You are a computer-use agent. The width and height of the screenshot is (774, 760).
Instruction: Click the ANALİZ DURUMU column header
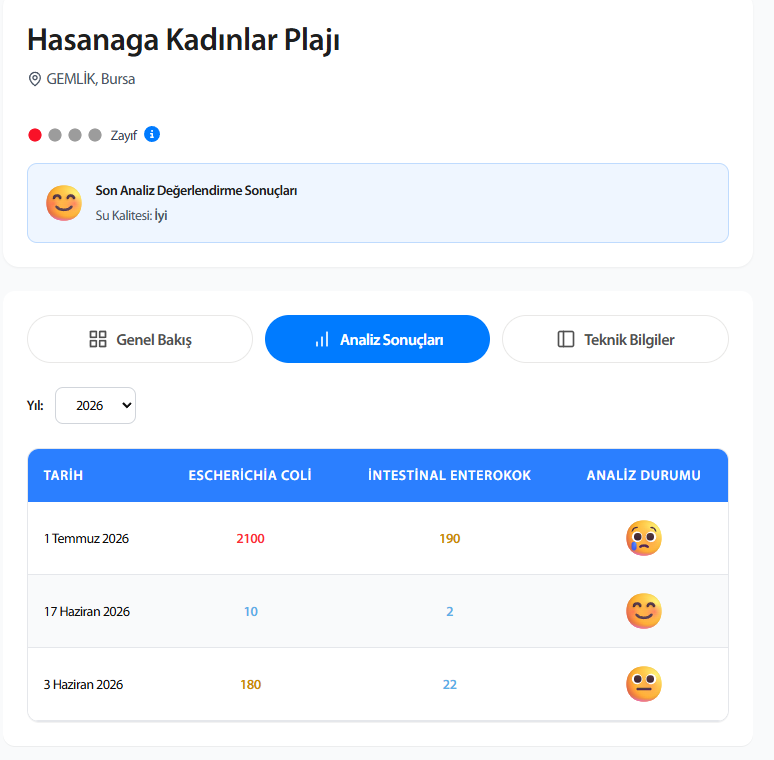click(643, 475)
